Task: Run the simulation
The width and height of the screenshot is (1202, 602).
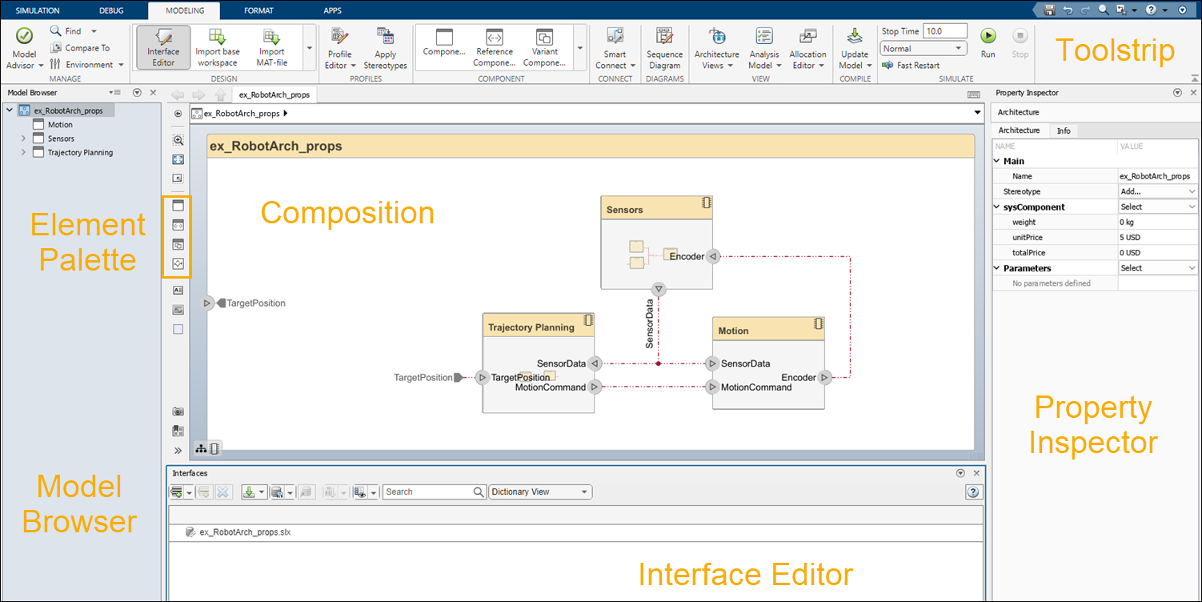Action: tap(988, 42)
